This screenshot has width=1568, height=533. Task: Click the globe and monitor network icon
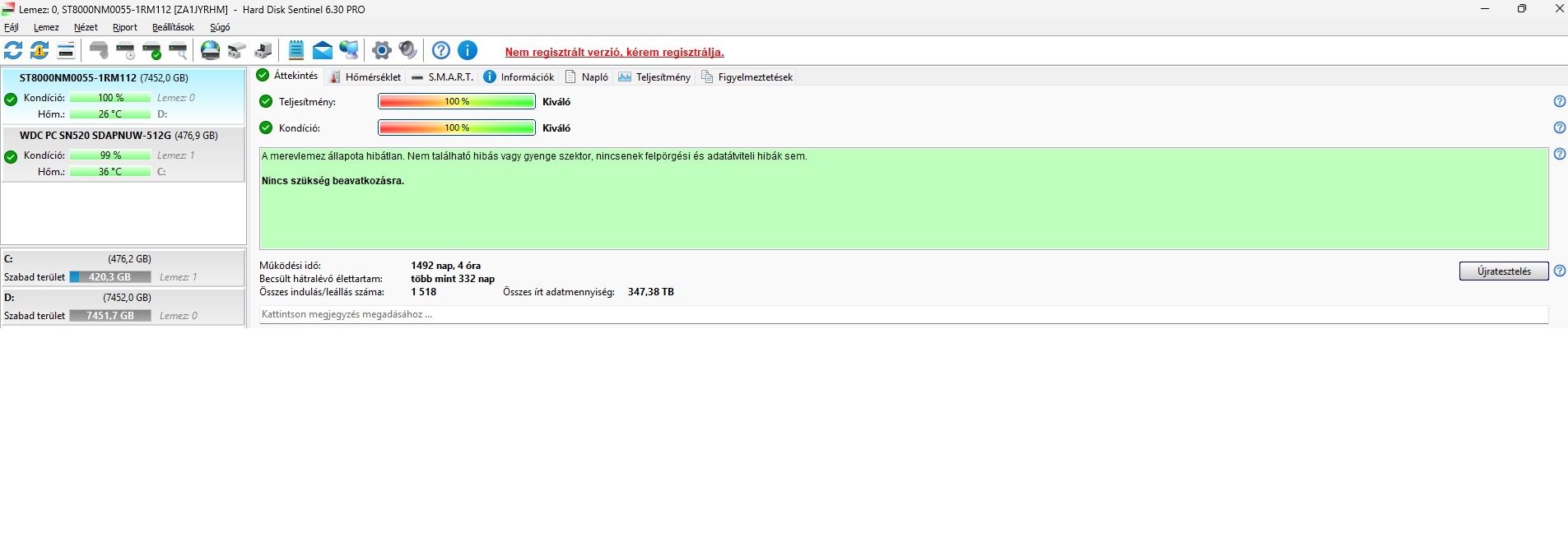[349, 50]
